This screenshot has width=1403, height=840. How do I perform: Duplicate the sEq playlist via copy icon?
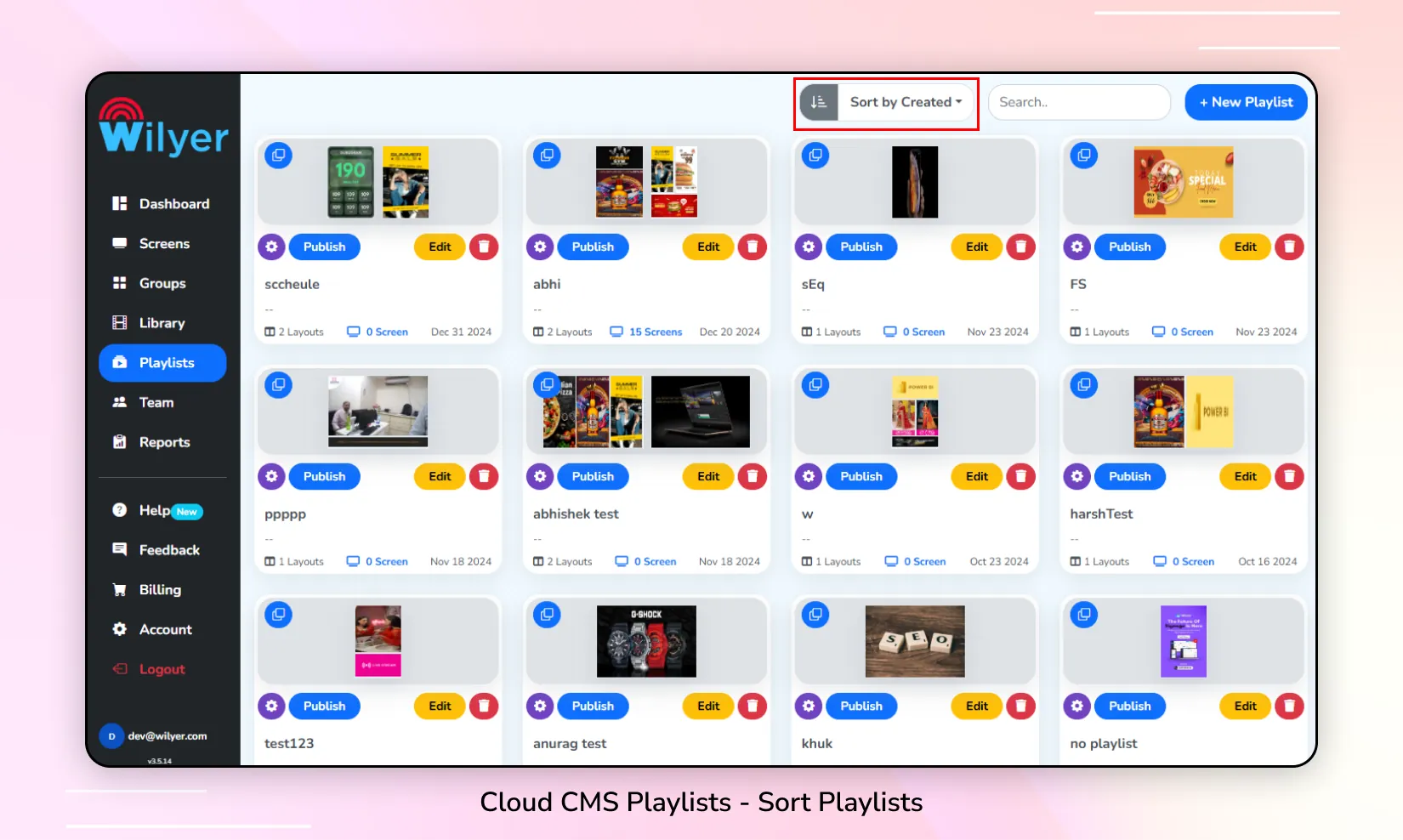815,156
